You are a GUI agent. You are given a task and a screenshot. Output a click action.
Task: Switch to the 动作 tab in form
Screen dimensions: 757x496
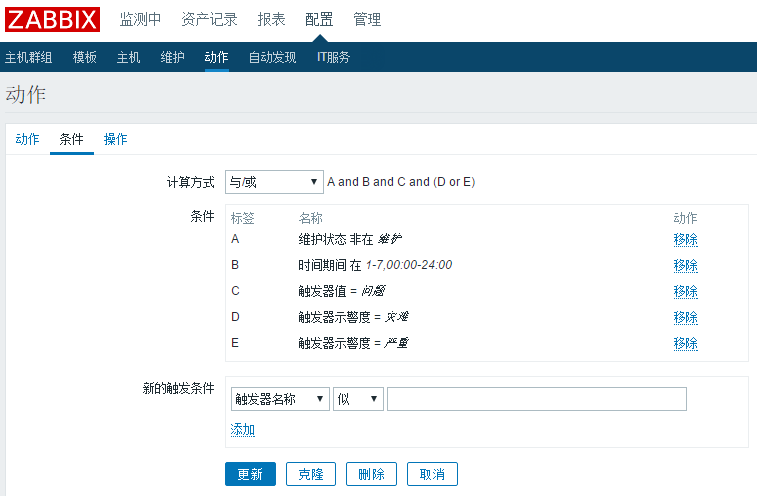coord(27,139)
